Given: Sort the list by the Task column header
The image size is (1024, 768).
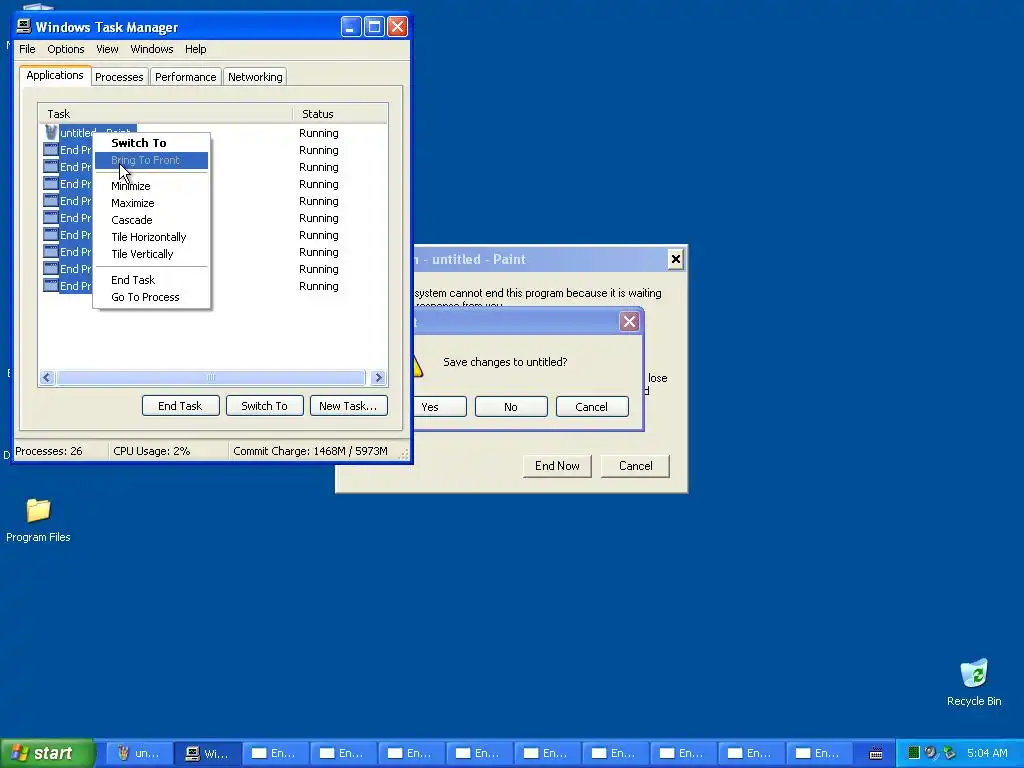Looking at the screenshot, I should pyautogui.click(x=165, y=114).
